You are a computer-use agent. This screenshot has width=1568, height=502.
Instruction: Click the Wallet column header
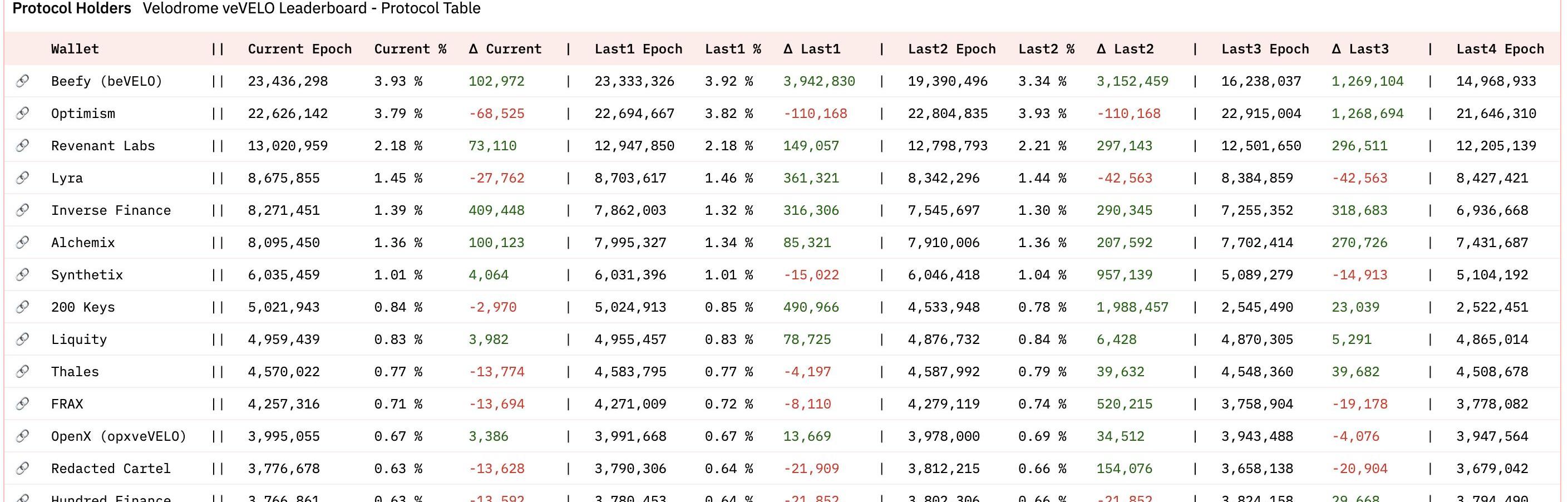[75, 48]
